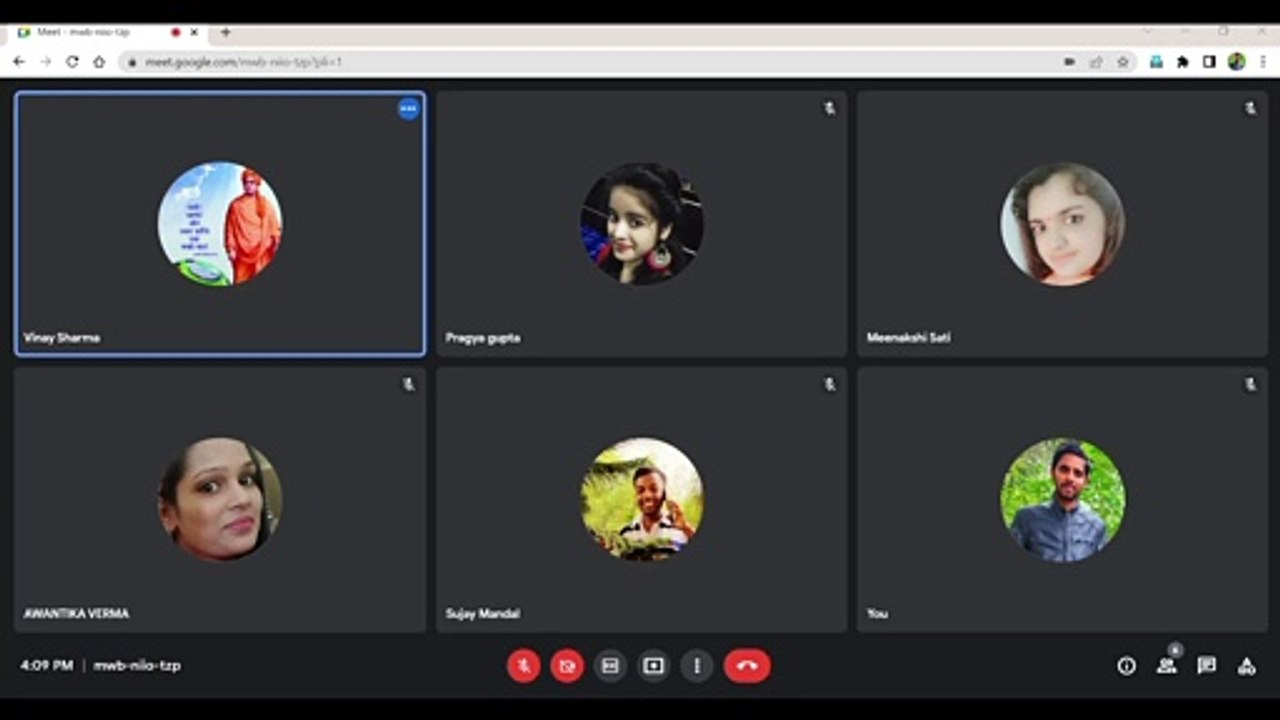The image size is (1280, 720).
Task: Open Chrome three-dot menu
Action: pos(1263,62)
